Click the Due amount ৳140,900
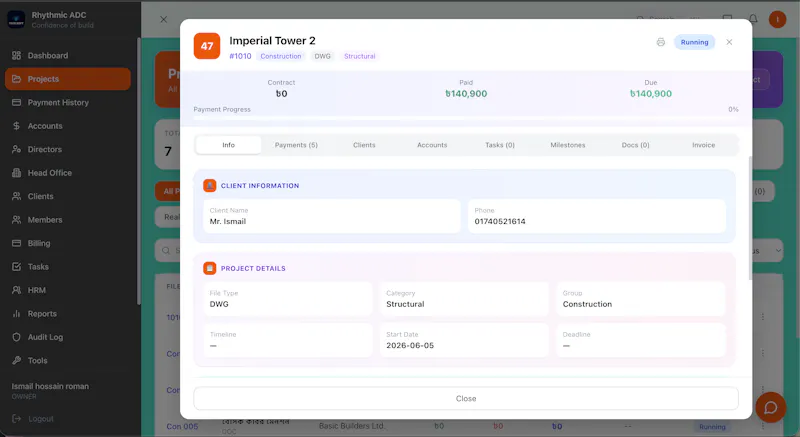 651,94
